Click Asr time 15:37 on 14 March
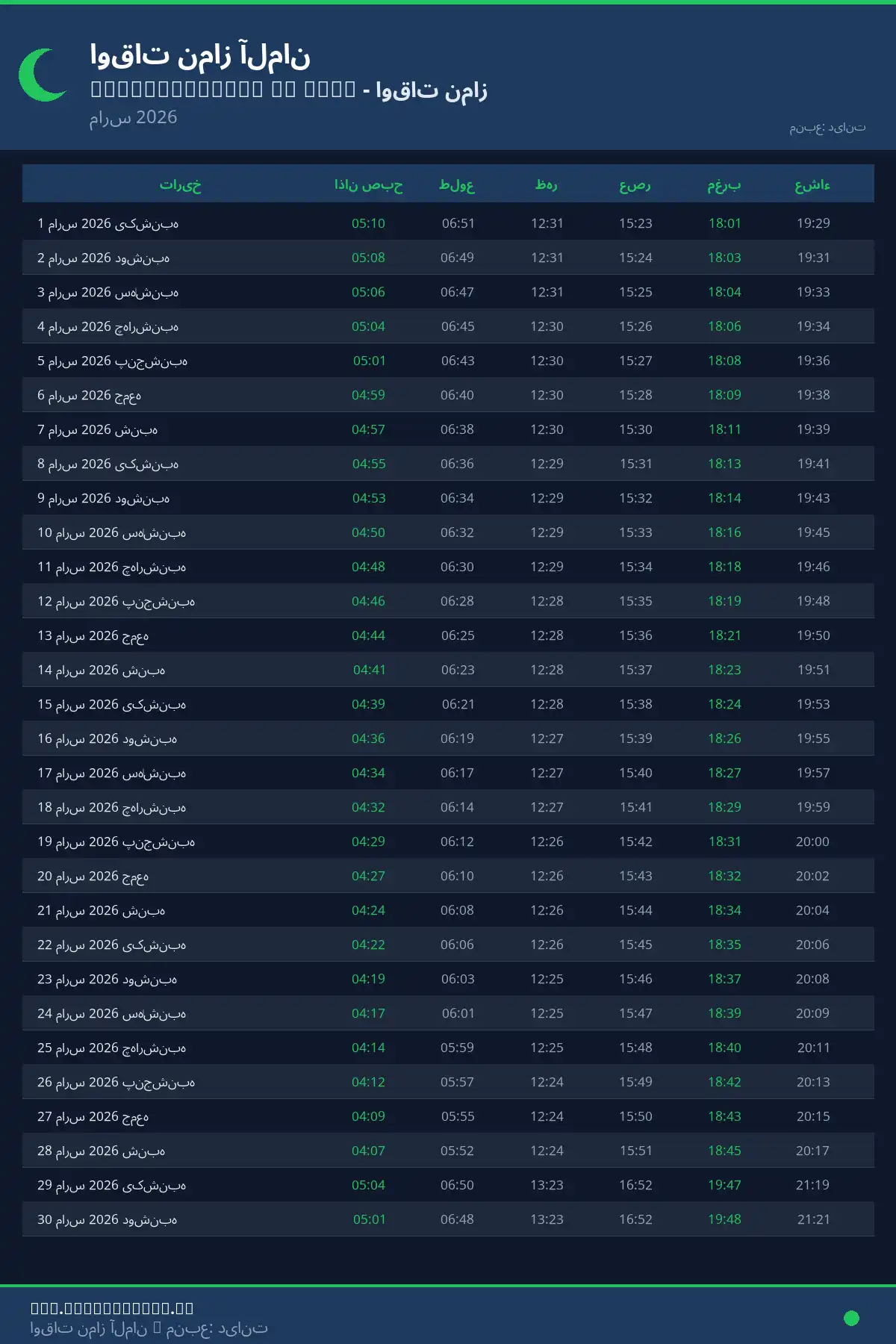The image size is (896, 1344). tap(635, 670)
